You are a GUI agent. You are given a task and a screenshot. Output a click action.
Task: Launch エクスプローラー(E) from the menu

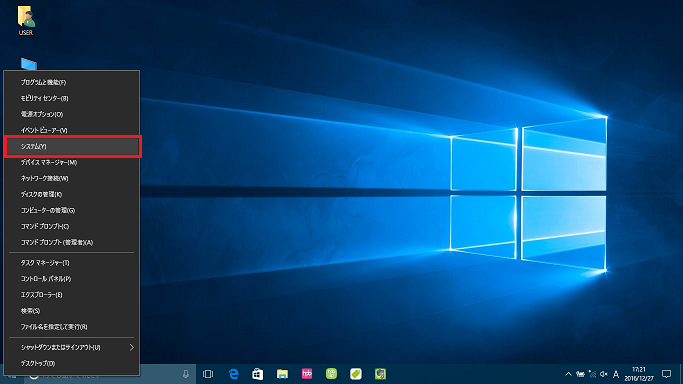point(72,295)
